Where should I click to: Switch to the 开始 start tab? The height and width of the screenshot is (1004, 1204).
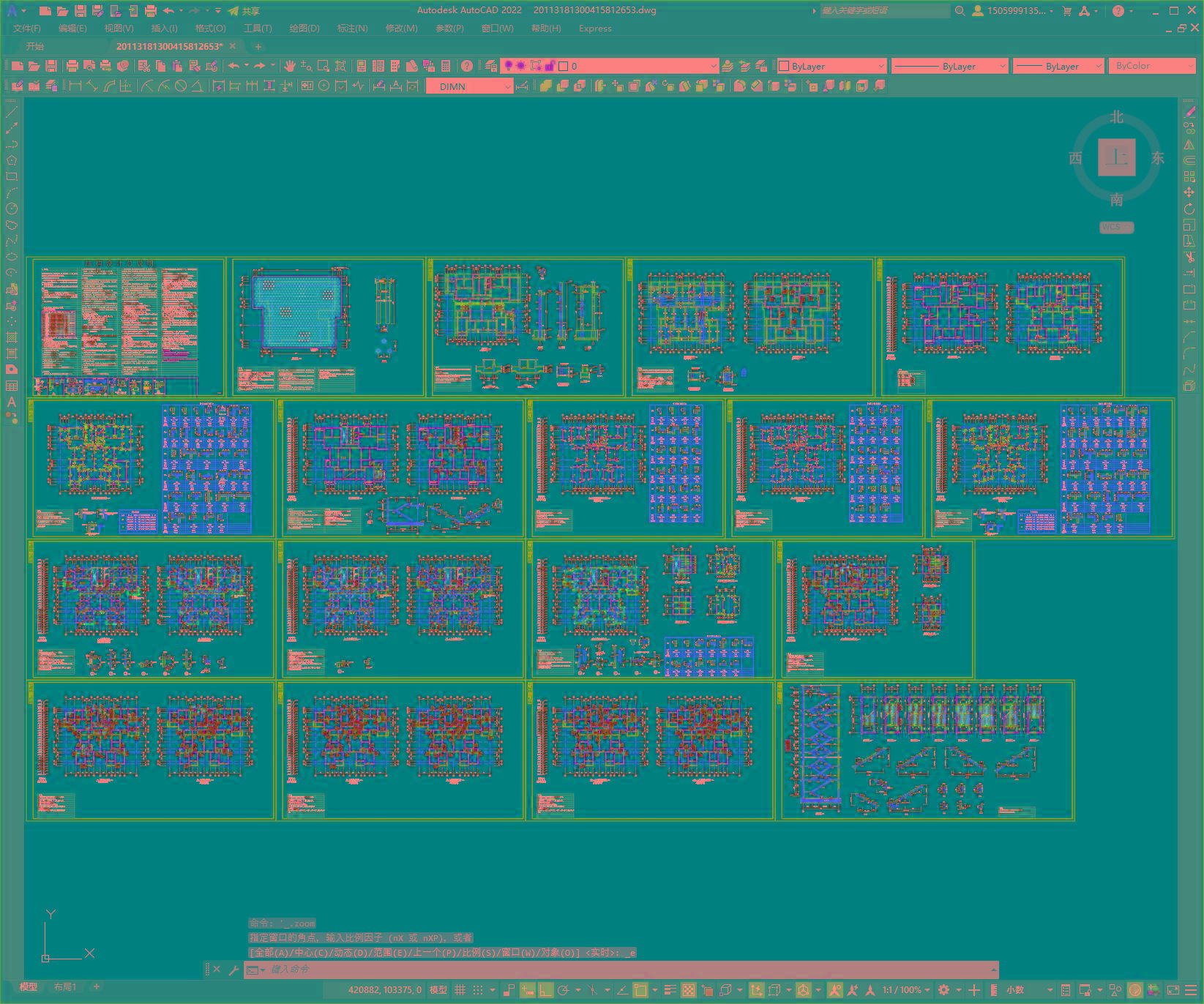[x=35, y=46]
